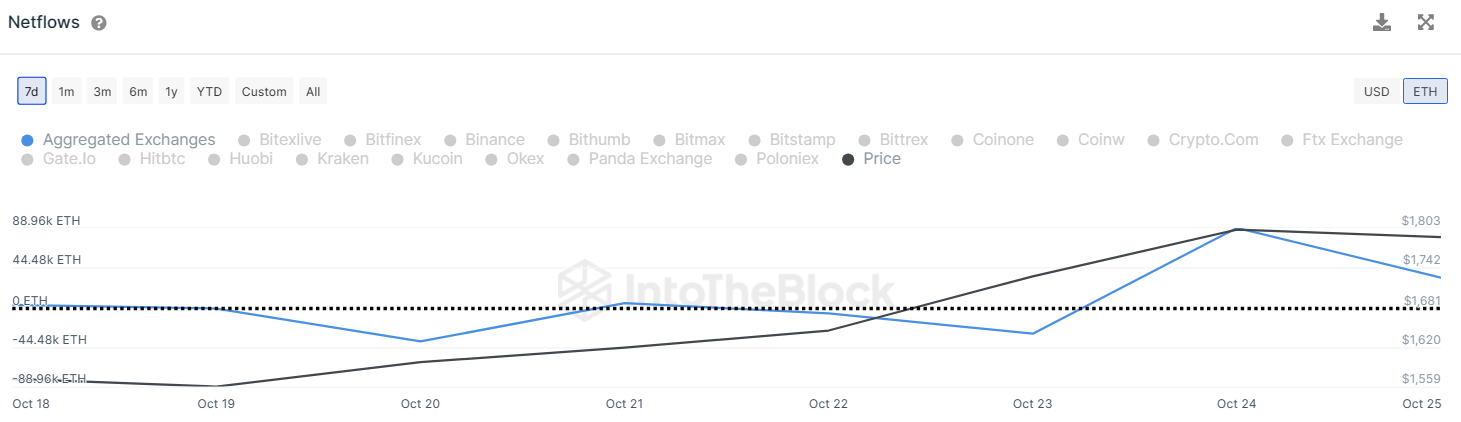1461x422 pixels.
Task: Enable the Huobi legend dot
Action: point(215,160)
